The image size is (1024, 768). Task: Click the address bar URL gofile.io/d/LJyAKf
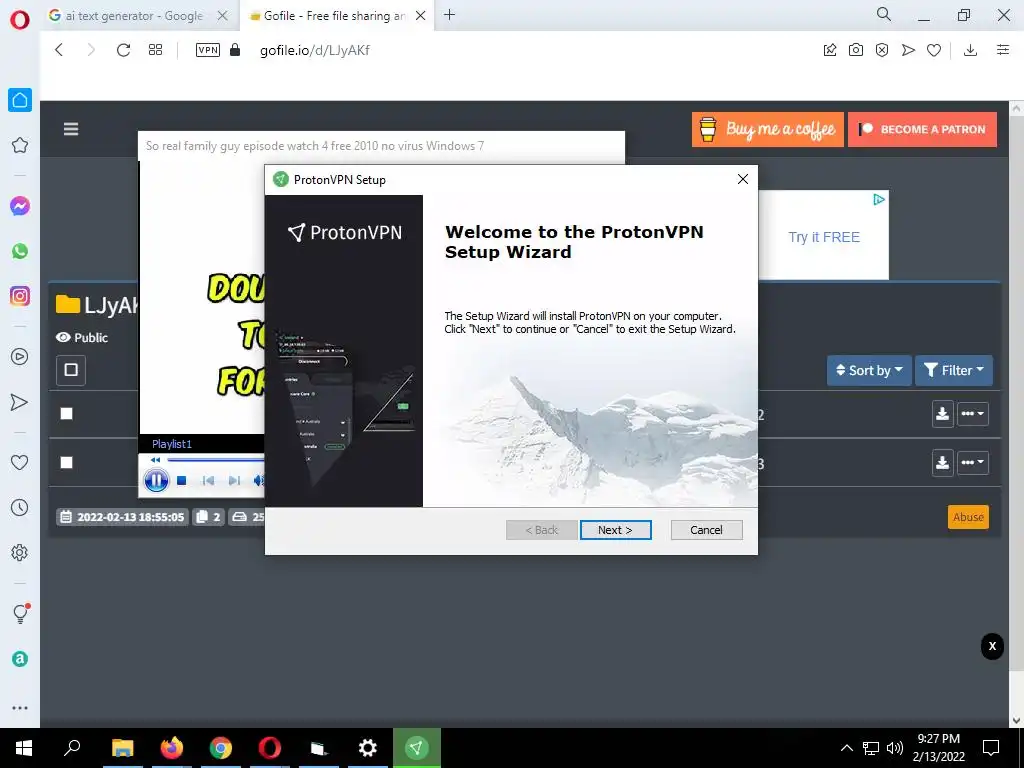pyautogui.click(x=315, y=50)
